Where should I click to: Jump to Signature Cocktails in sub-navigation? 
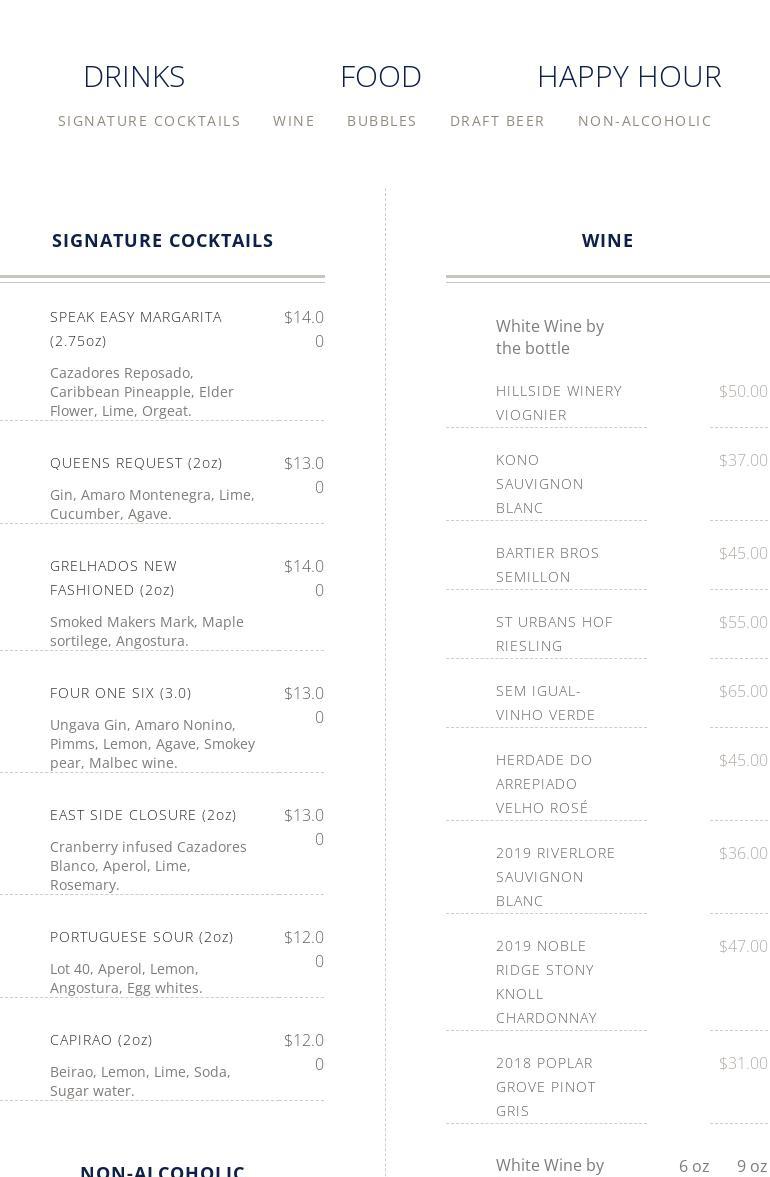click(x=149, y=121)
